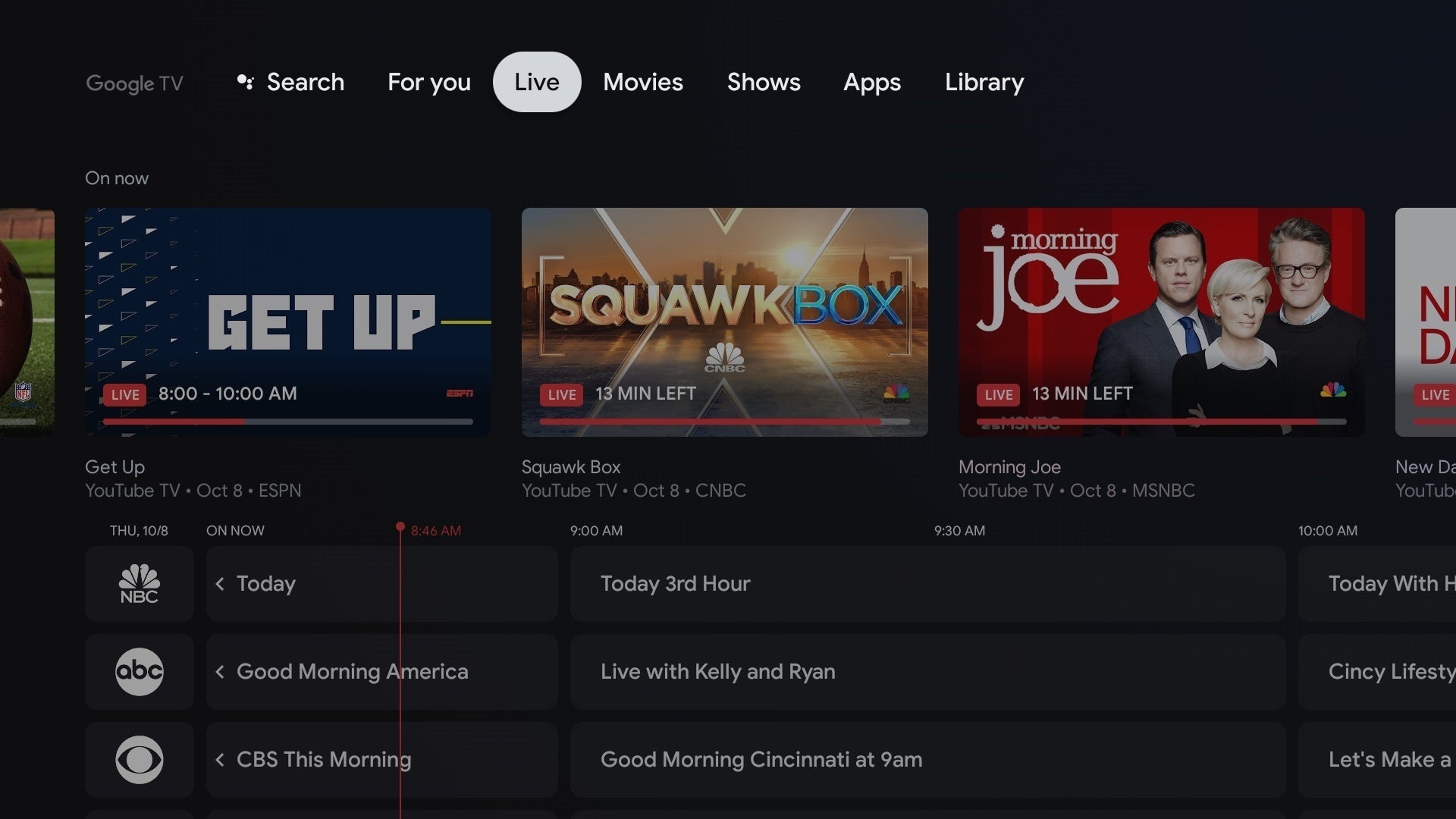This screenshot has width=1456, height=819.
Task: Click the ESPN logo on Get Up card
Action: coord(460,393)
